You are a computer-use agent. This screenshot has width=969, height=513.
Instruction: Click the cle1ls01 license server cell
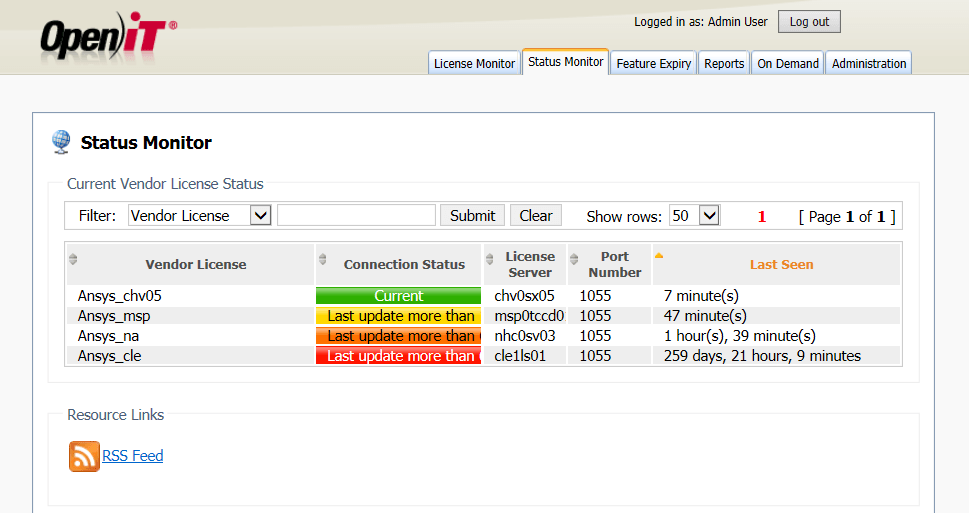(x=520, y=356)
